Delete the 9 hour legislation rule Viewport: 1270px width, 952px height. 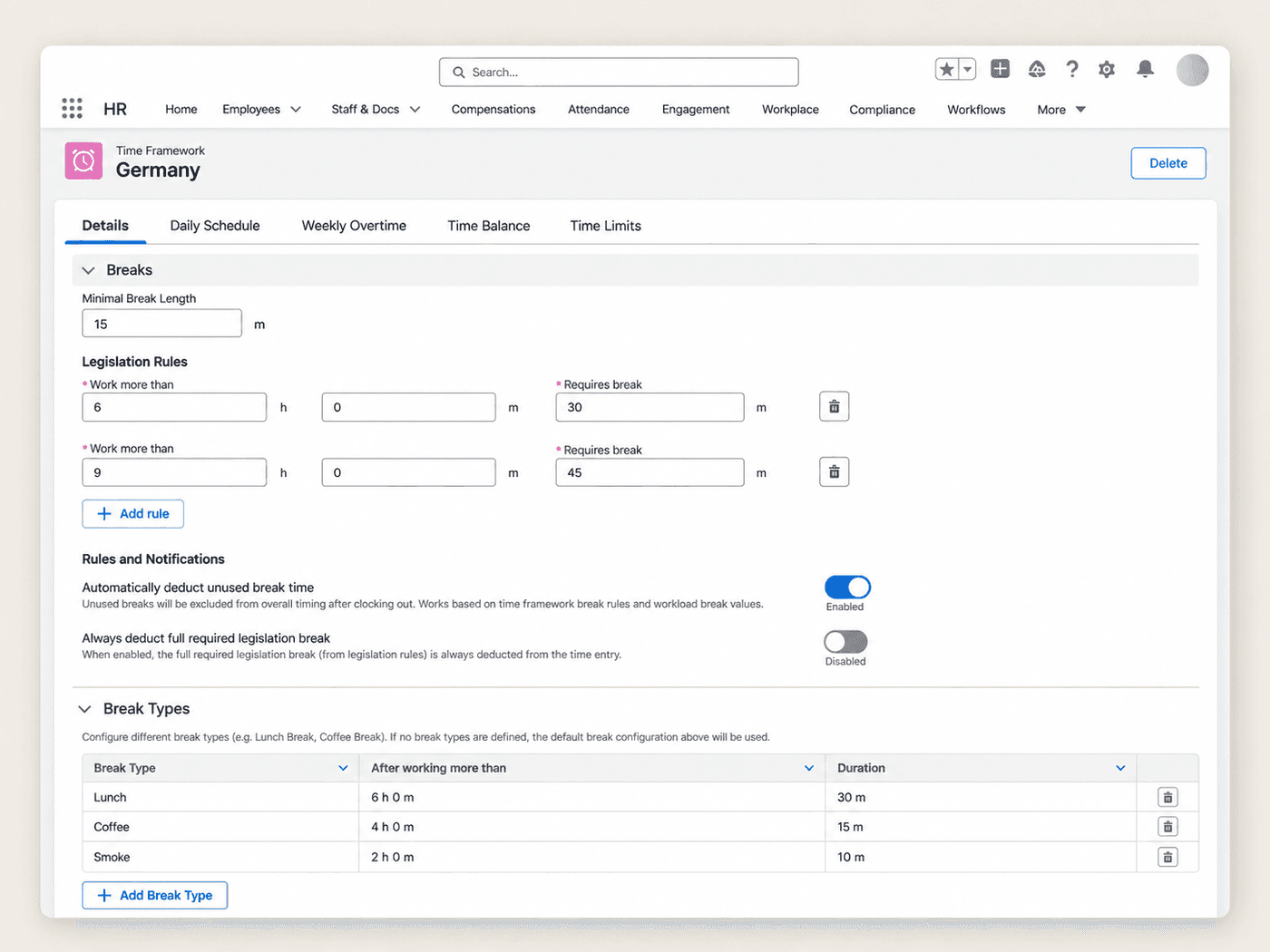point(834,472)
